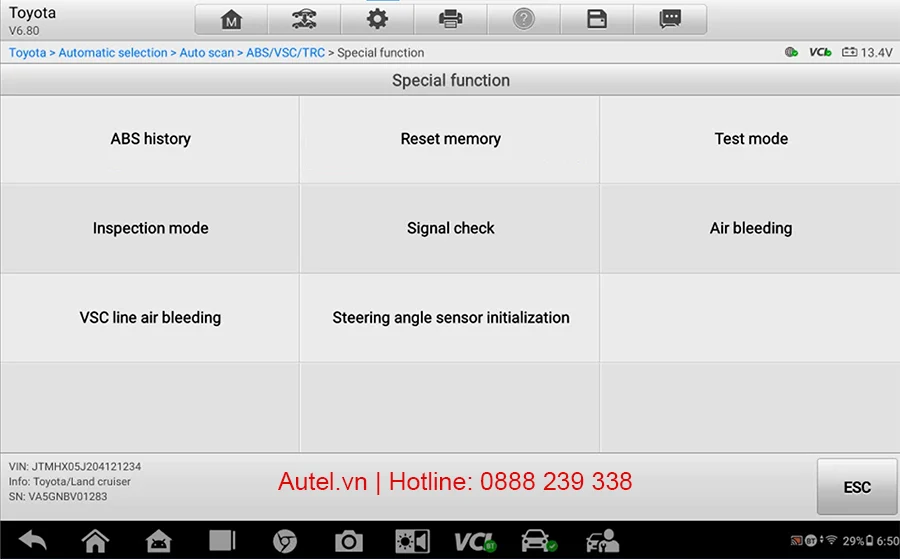Return to Automatic selection breadcrumb

point(112,53)
